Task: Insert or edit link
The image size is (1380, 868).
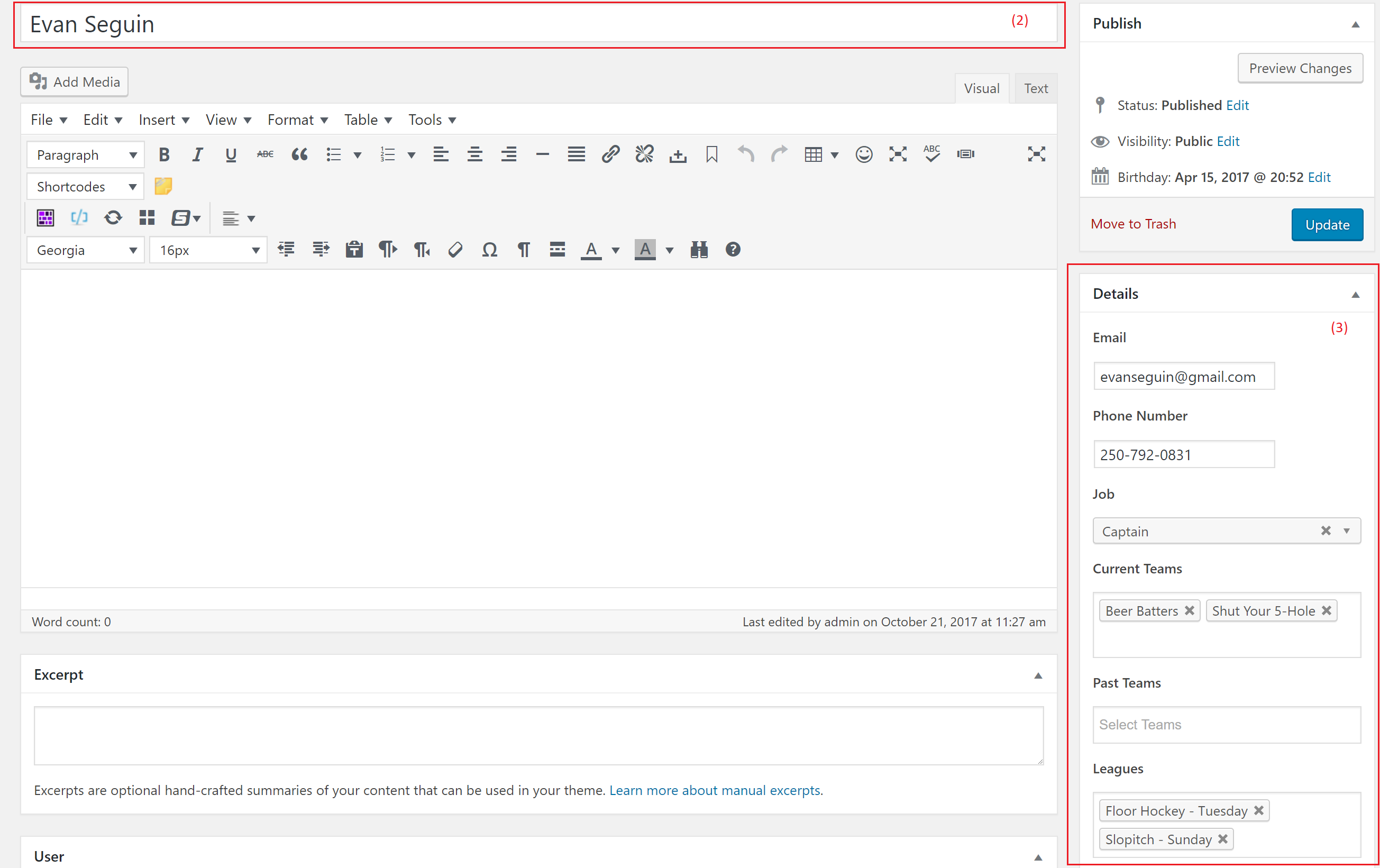Action: pos(610,154)
